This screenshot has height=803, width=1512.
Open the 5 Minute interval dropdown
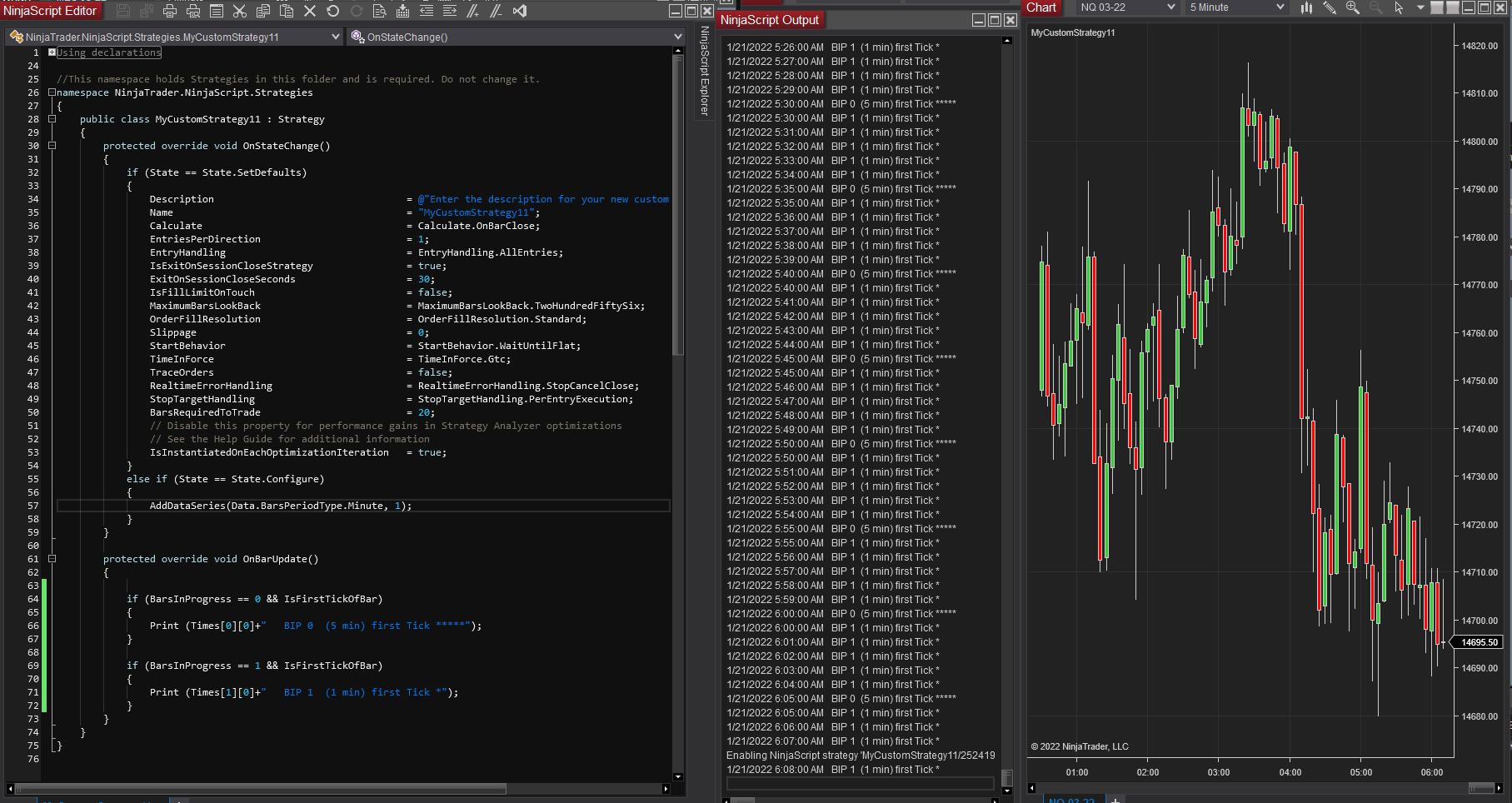[1236, 7]
